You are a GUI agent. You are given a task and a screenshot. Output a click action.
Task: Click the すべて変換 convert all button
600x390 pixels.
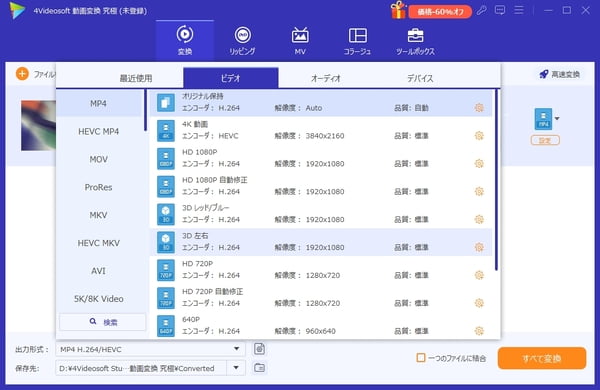[542, 358]
